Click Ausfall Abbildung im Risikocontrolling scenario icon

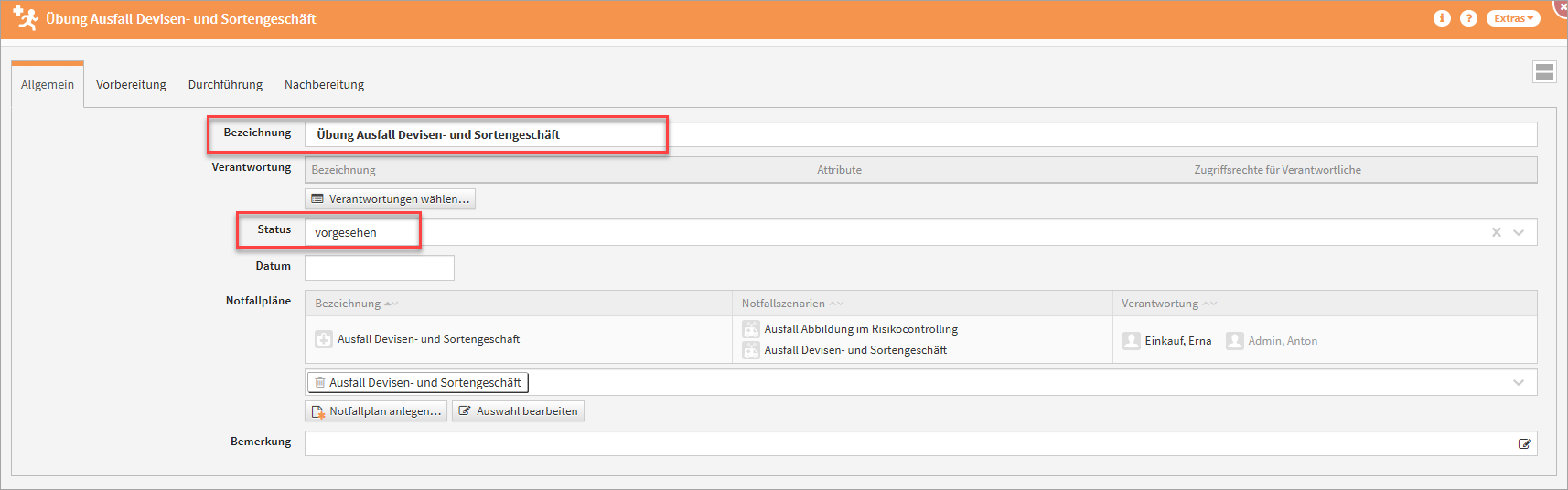pyautogui.click(x=751, y=329)
